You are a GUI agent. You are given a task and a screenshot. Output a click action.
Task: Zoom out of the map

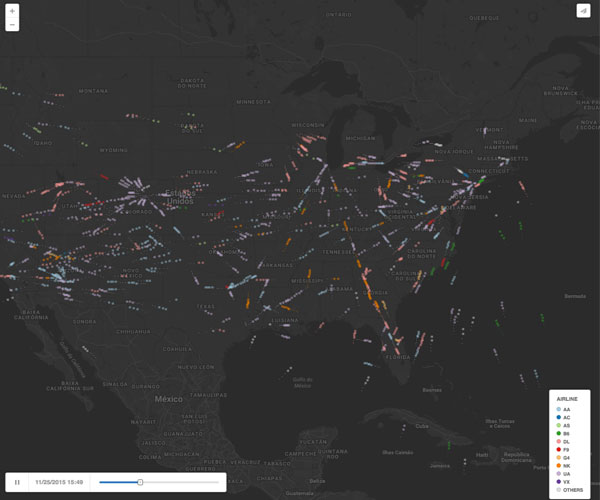tap(12, 24)
